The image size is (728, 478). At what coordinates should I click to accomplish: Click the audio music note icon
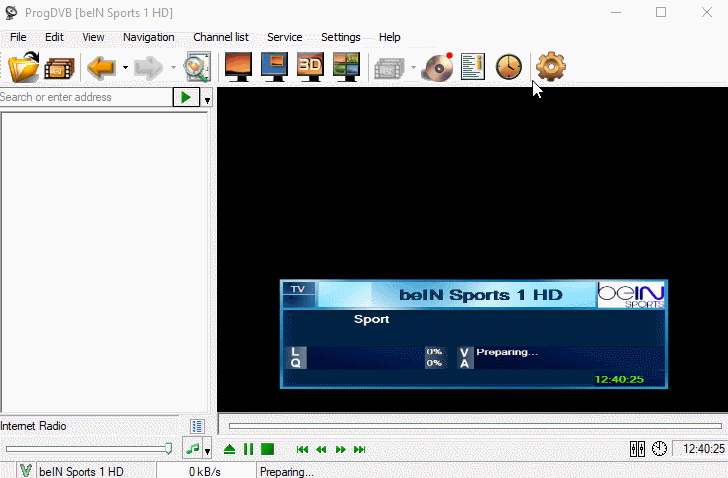192,449
